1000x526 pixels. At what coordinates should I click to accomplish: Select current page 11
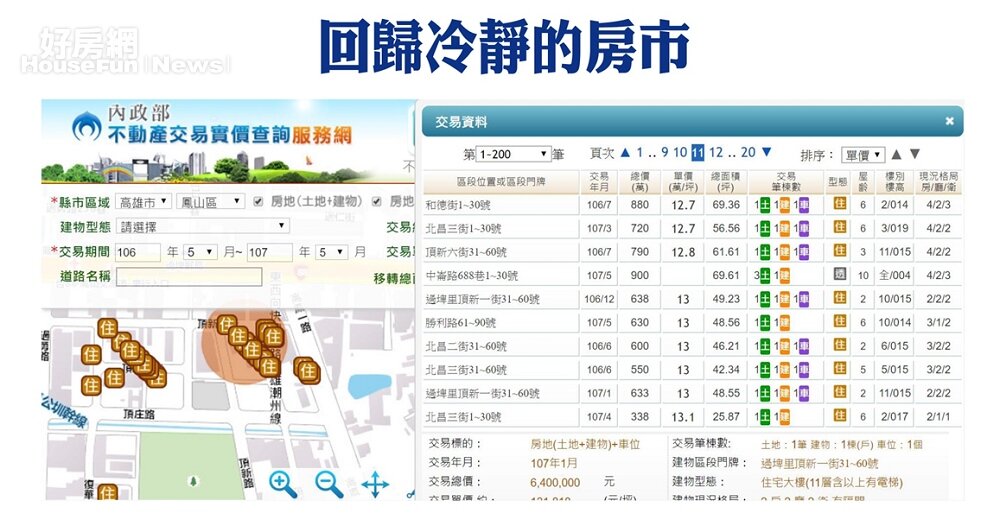698,153
